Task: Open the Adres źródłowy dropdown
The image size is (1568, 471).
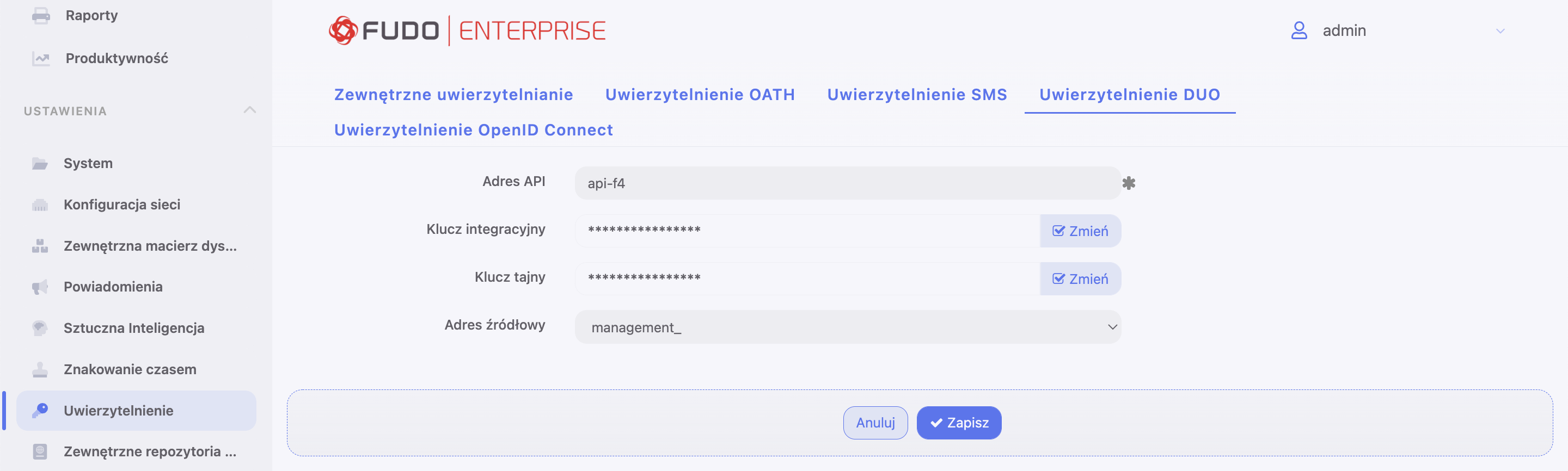Action: [848, 327]
